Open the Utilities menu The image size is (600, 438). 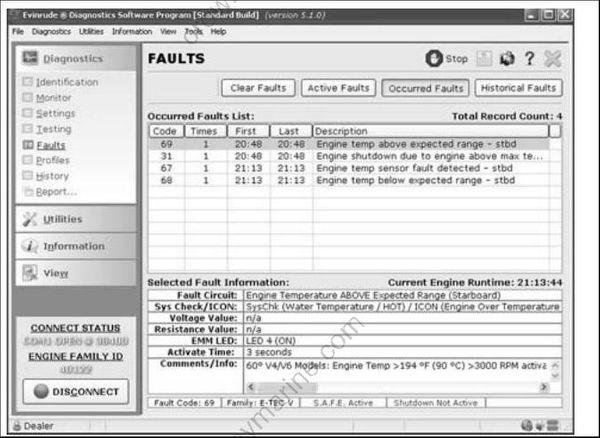pyautogui.click(x=91, y=32)
